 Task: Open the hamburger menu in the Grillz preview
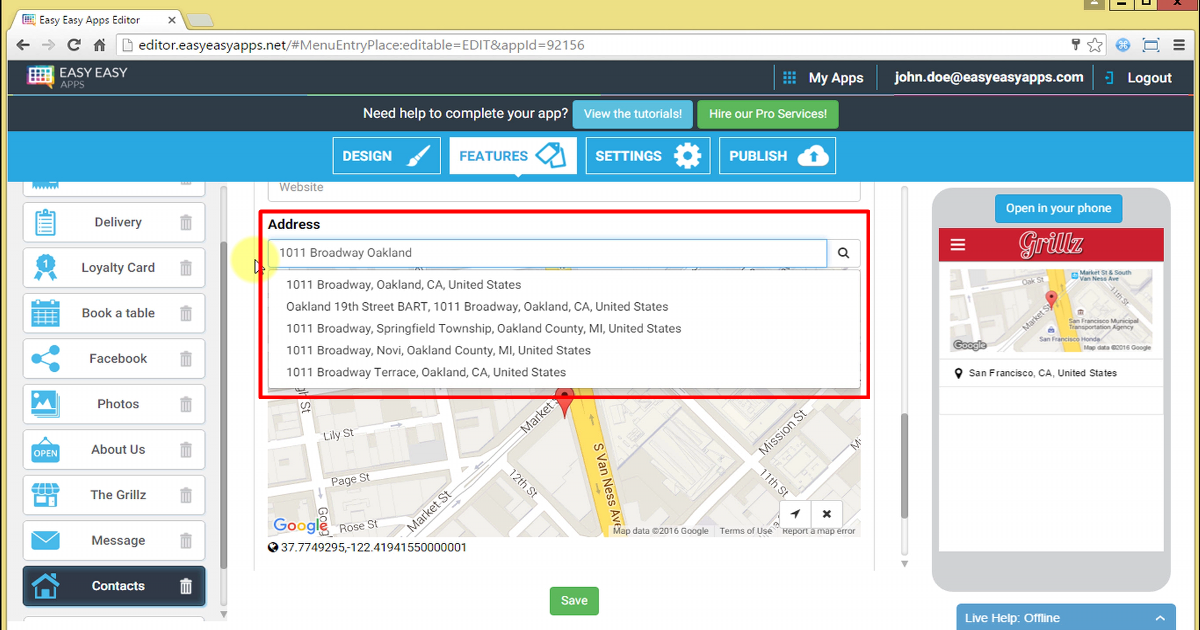pos(958,244)
